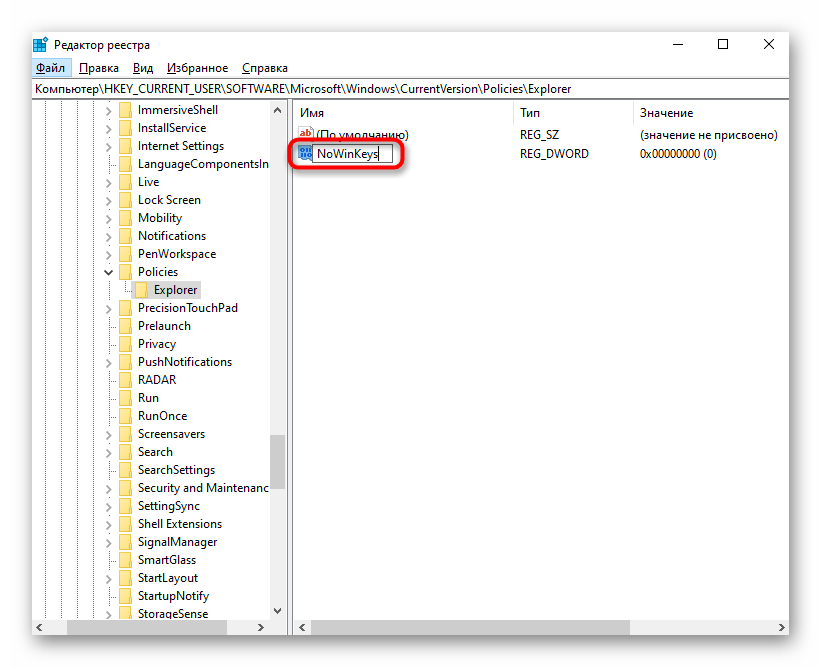
Task: Expand the ImmersiveShell tree node
Action: pos(108,110)
